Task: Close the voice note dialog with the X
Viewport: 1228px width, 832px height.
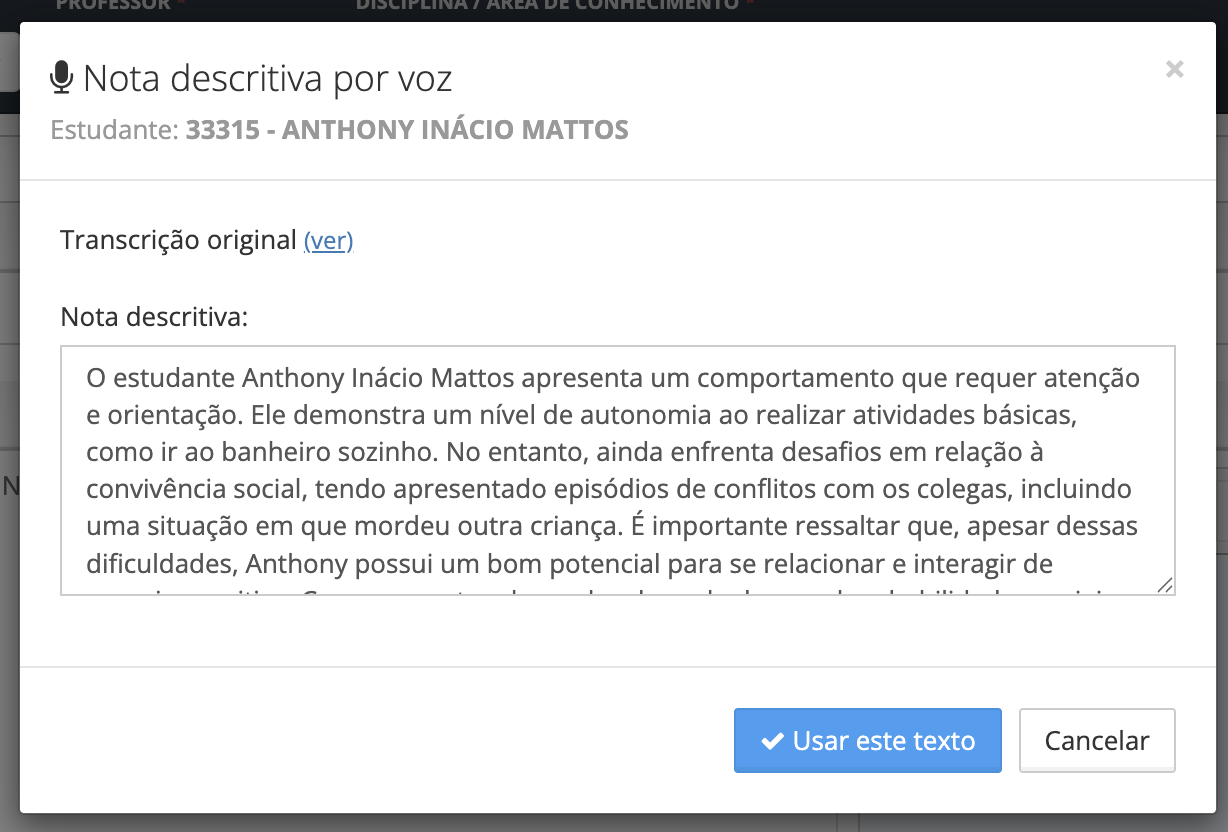Action: tap(1173, 69)
